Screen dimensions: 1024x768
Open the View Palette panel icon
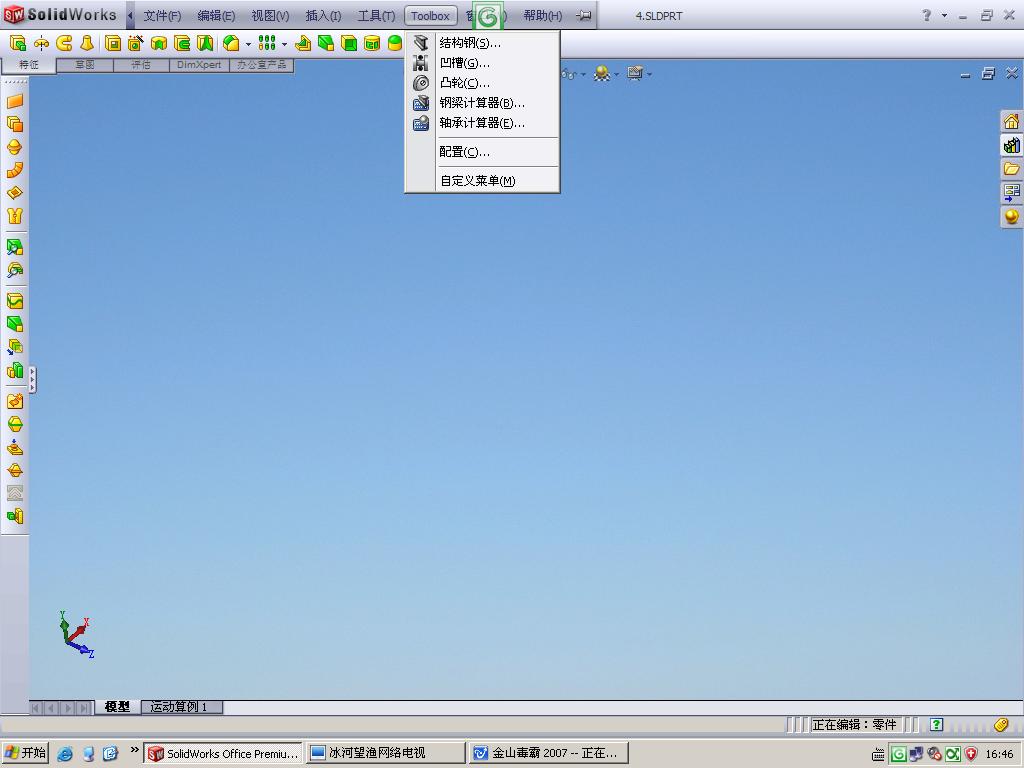click(x=1012, y=192)
